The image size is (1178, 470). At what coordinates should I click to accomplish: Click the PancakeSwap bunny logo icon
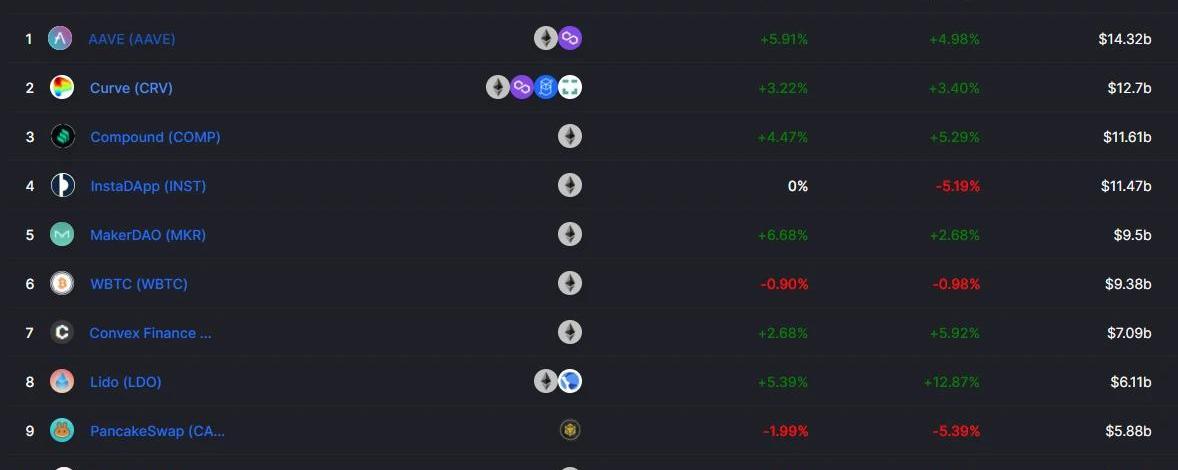(x=62, y=431)
